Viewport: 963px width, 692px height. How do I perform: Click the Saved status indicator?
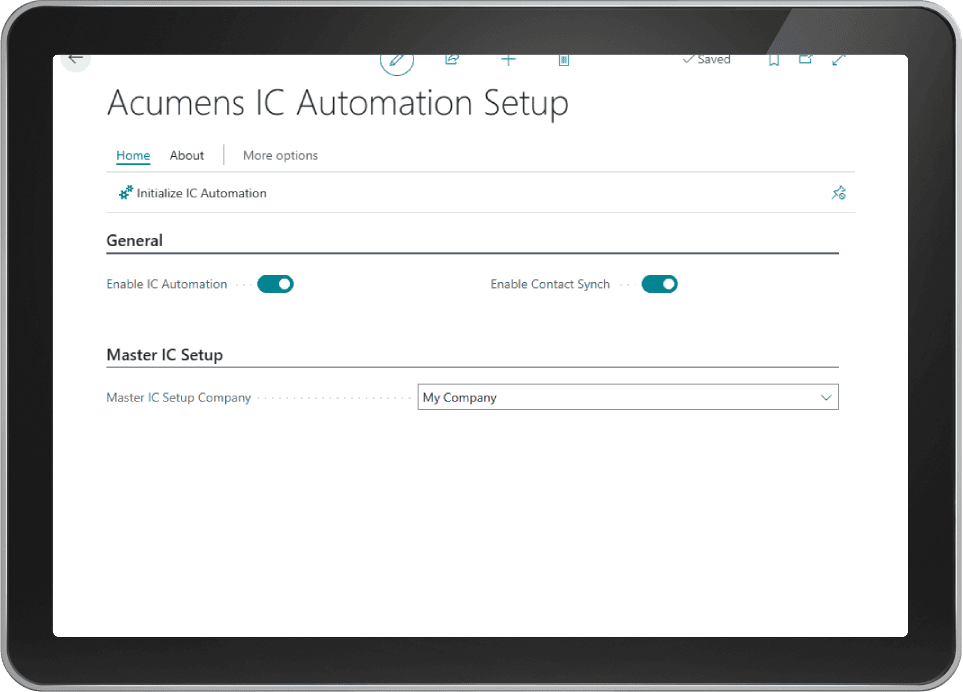(x=706, y=60)
